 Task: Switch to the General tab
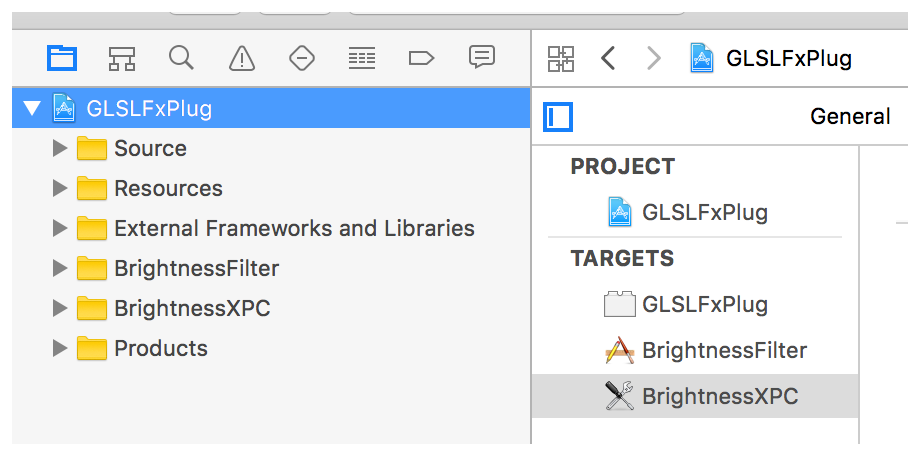(x=849, y=117)
